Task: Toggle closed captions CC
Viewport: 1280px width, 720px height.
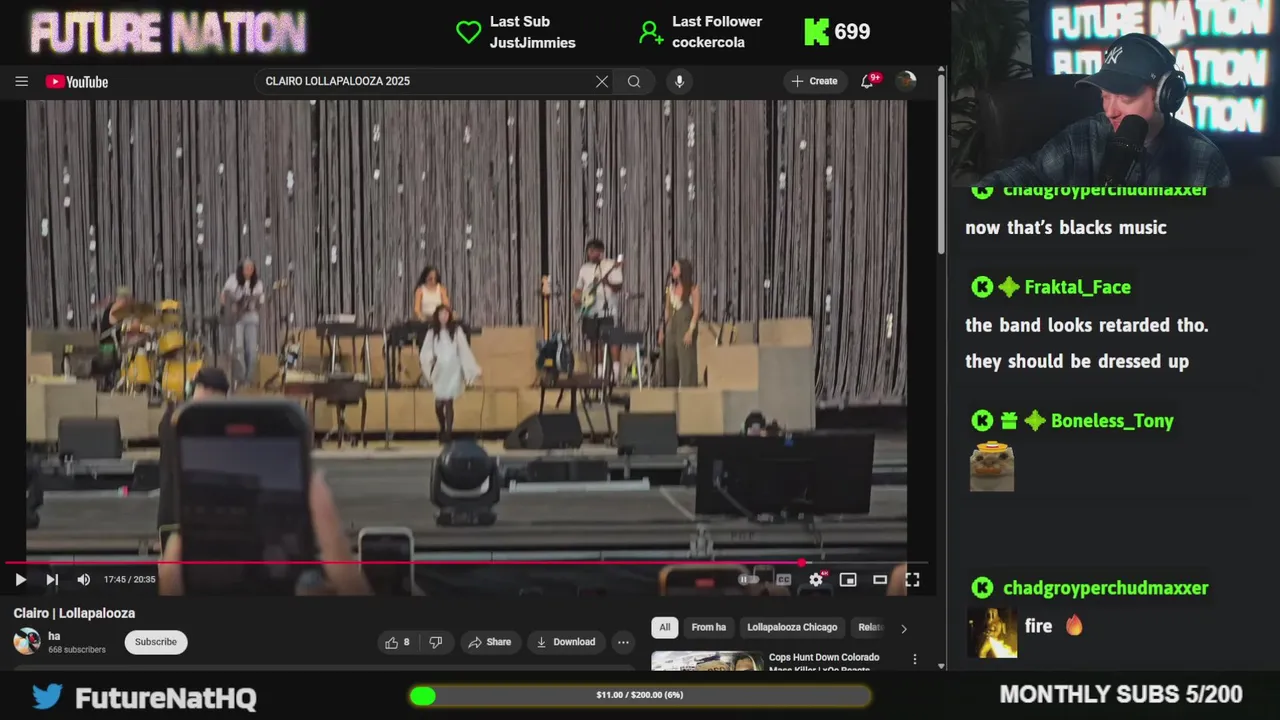Action: (x=784, y=579)
